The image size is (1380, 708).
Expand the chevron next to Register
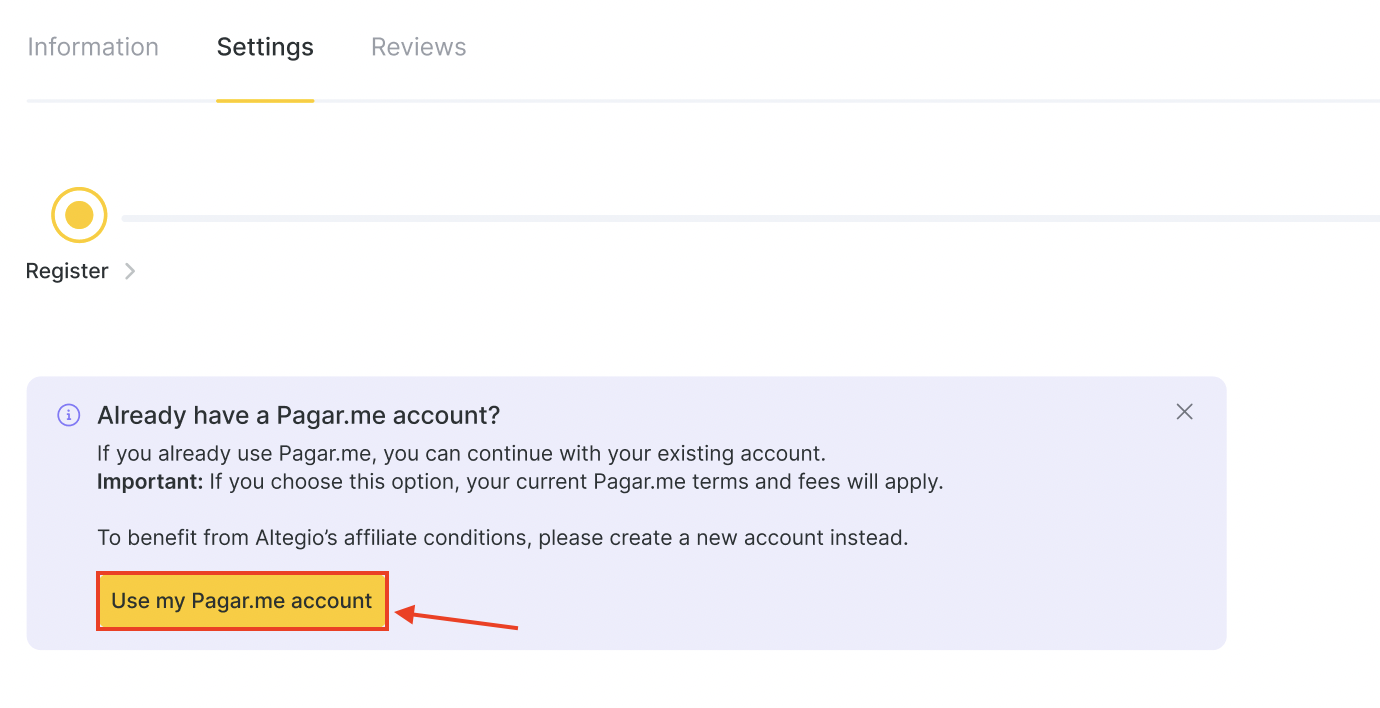coord(130,271)
